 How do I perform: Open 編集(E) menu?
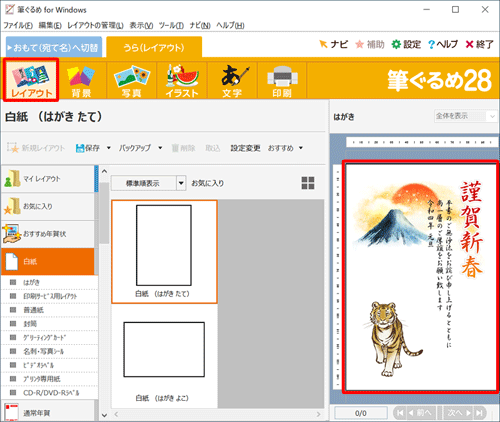(x=50, y=25)
